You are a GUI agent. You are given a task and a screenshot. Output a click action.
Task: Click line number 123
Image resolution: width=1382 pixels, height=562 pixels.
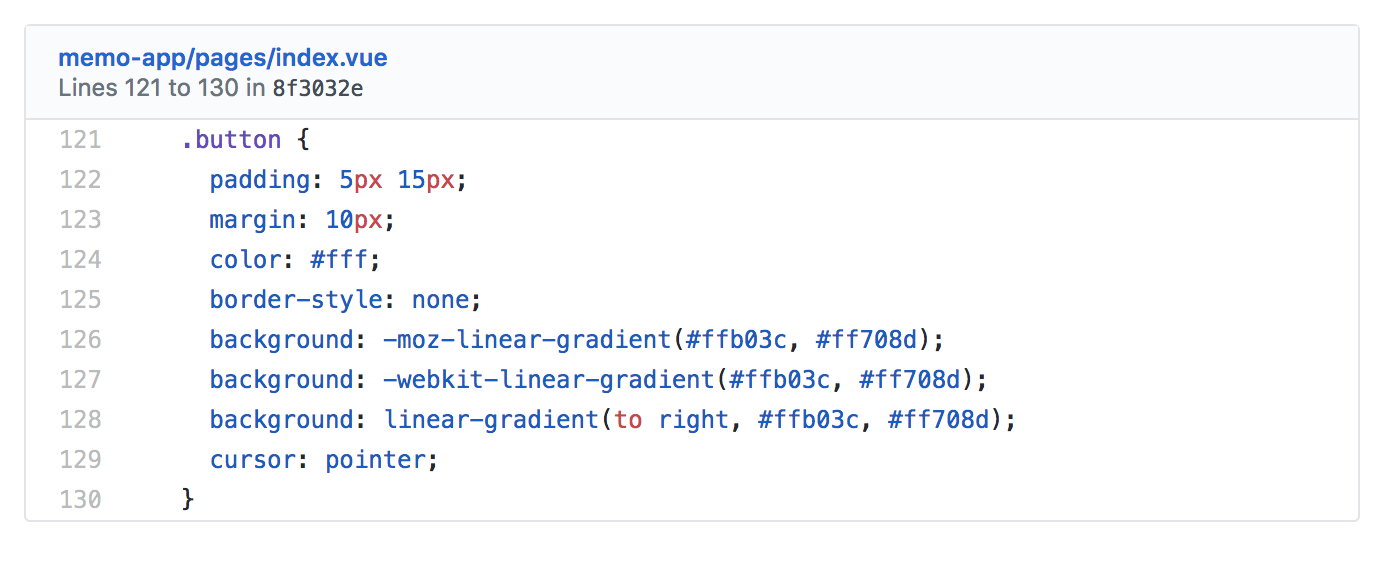(x=80, y=220)
